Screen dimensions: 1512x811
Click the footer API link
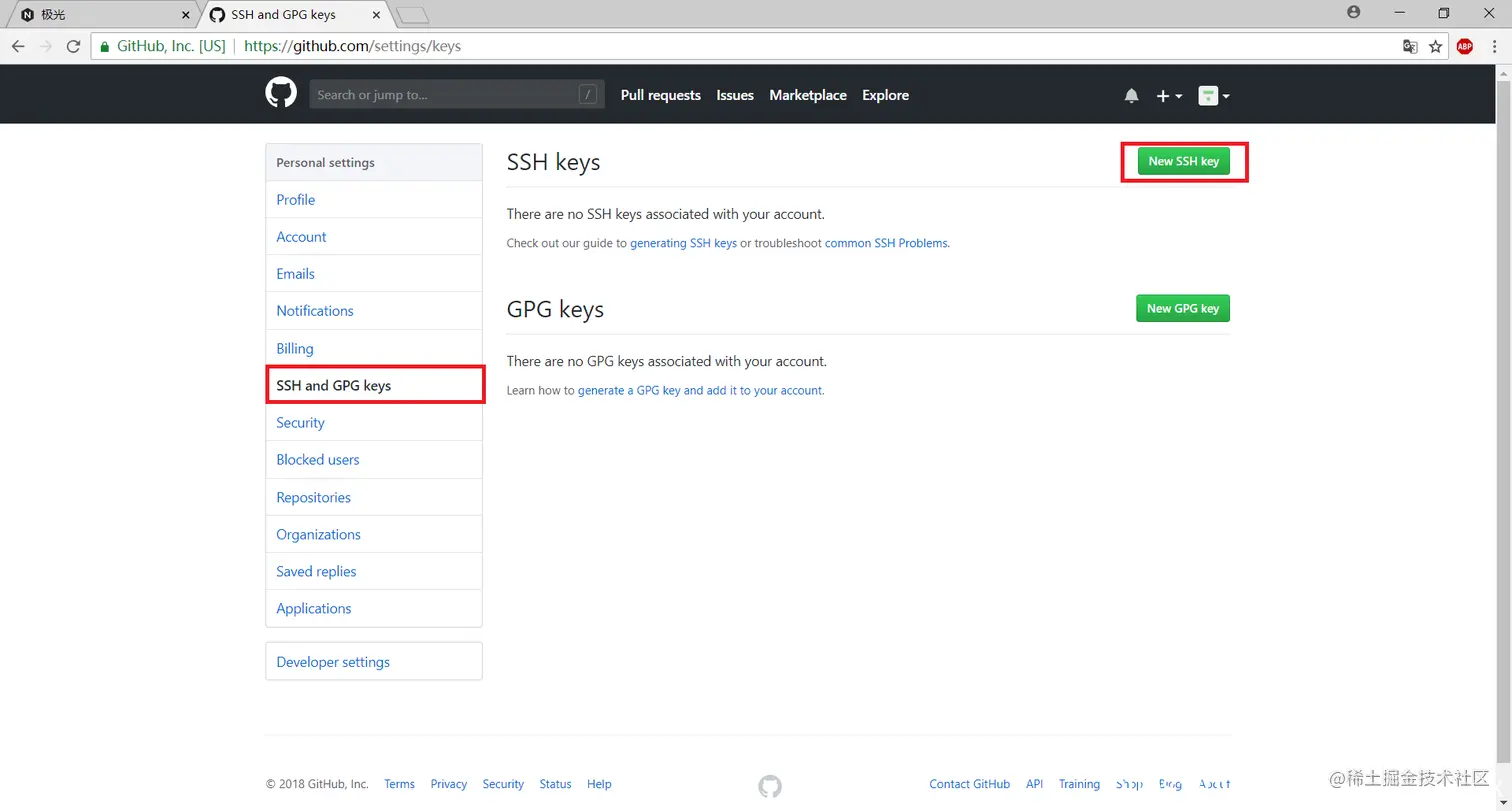pos(1034,784)
